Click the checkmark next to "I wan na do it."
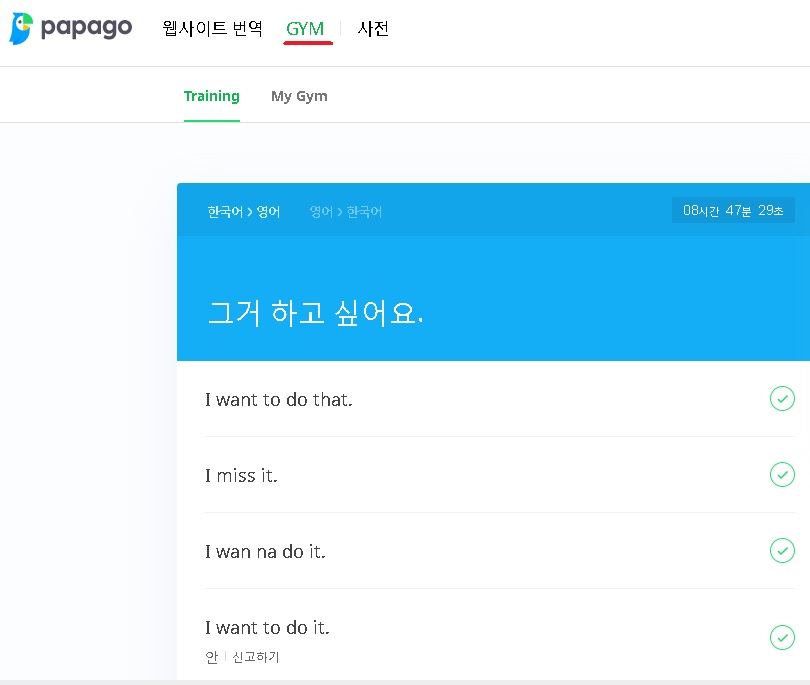The image size is (810, 685). pos(783,551)
